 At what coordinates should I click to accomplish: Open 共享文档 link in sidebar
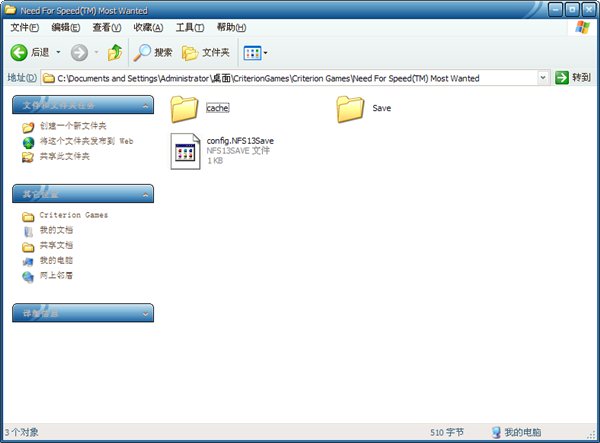coord(56,245)
